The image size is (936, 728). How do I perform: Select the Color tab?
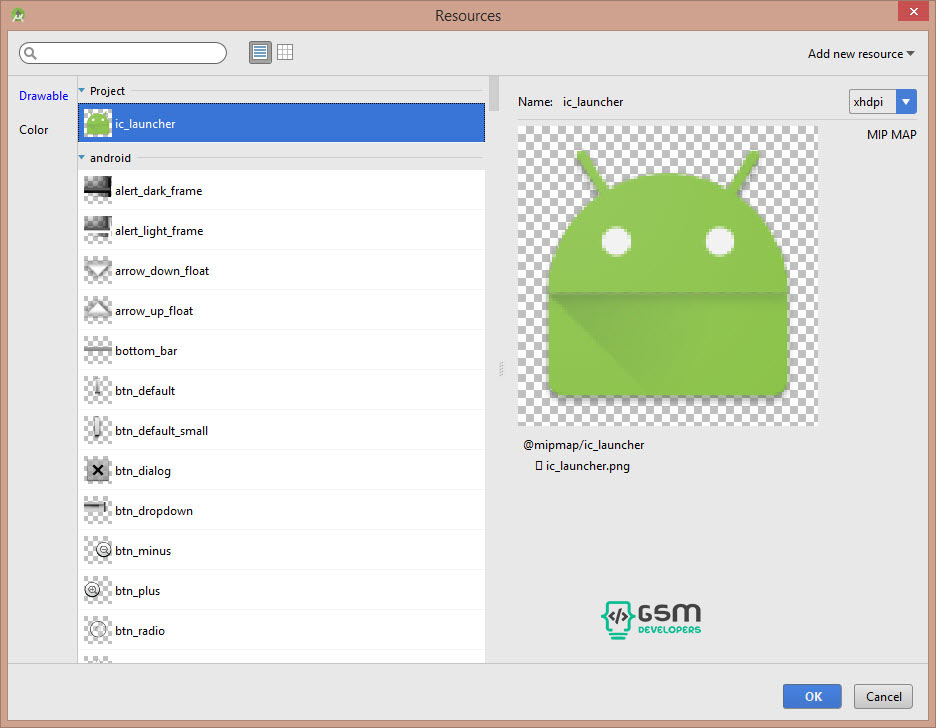coord(33,129)
